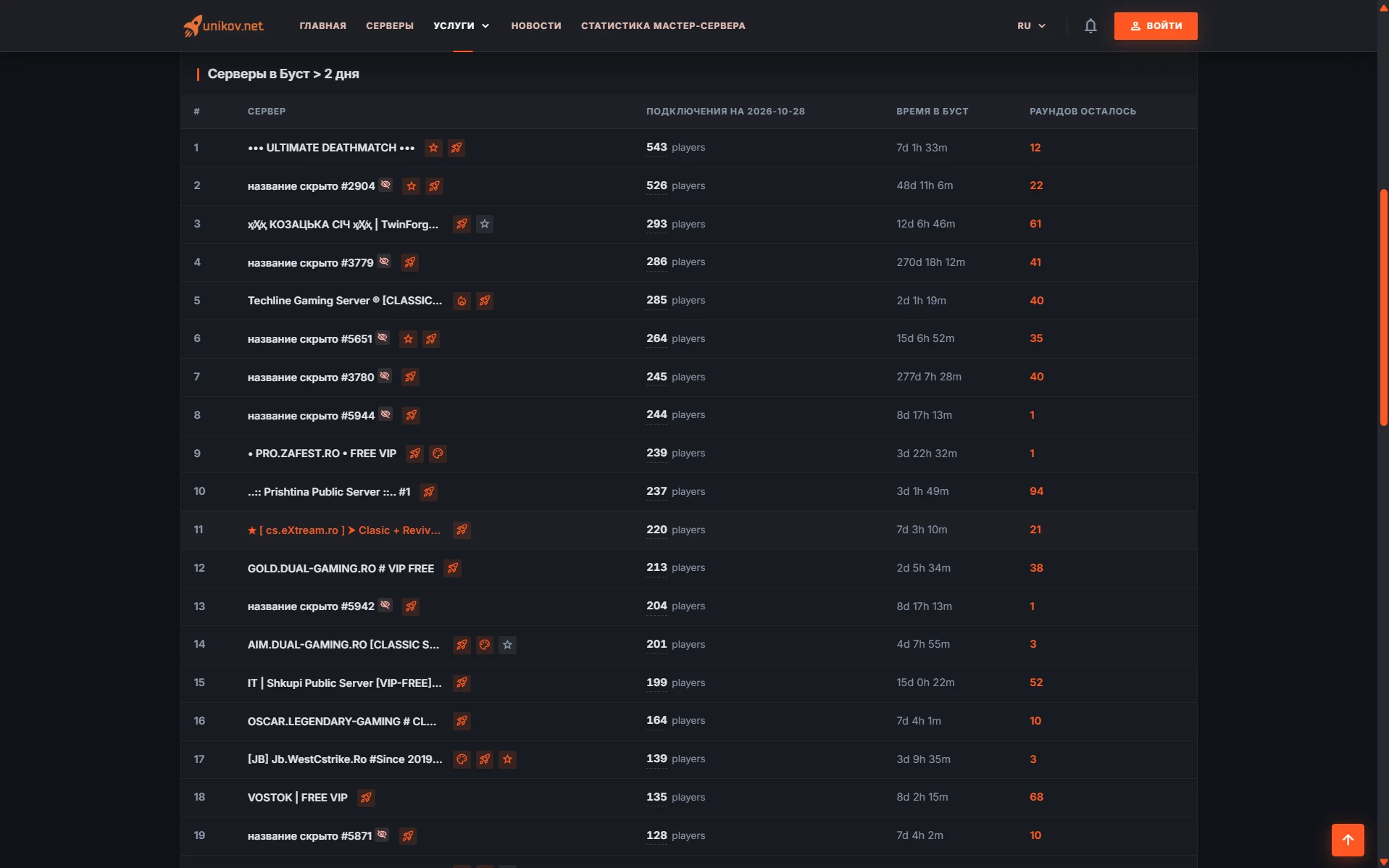This screenshot has width=1389, height=868.
Task: Click the unikov.net rocket logo
Action: click(x=223, y=26)
